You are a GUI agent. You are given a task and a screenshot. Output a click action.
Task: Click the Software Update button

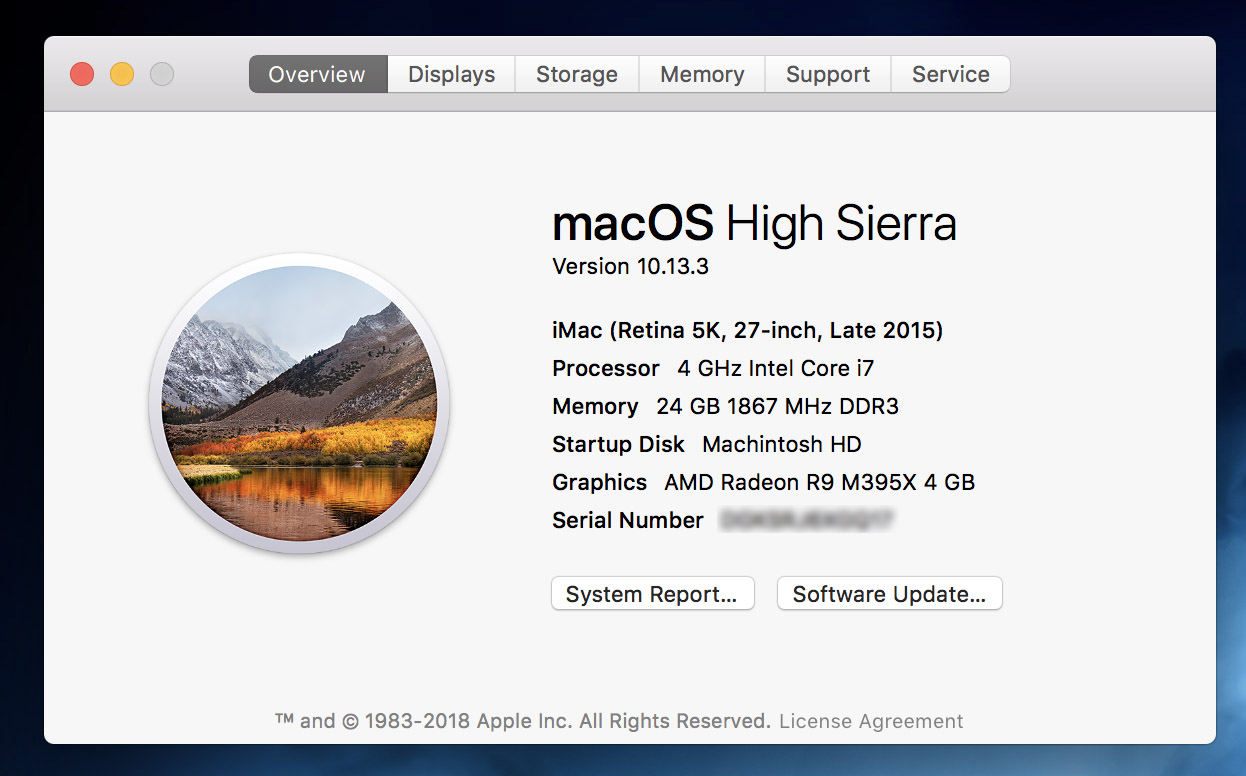click(889, 594)
